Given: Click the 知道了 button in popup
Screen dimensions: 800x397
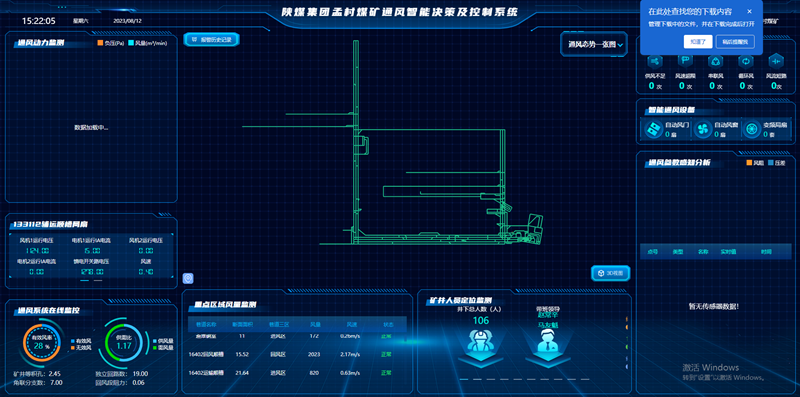Looking at the screenshot, I should [698, 42].
